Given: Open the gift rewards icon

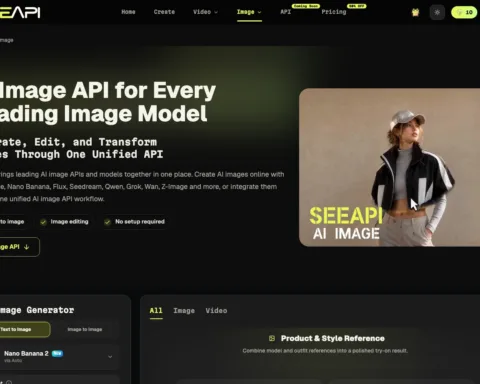Looking at the screenshot, I should (415, 13).
